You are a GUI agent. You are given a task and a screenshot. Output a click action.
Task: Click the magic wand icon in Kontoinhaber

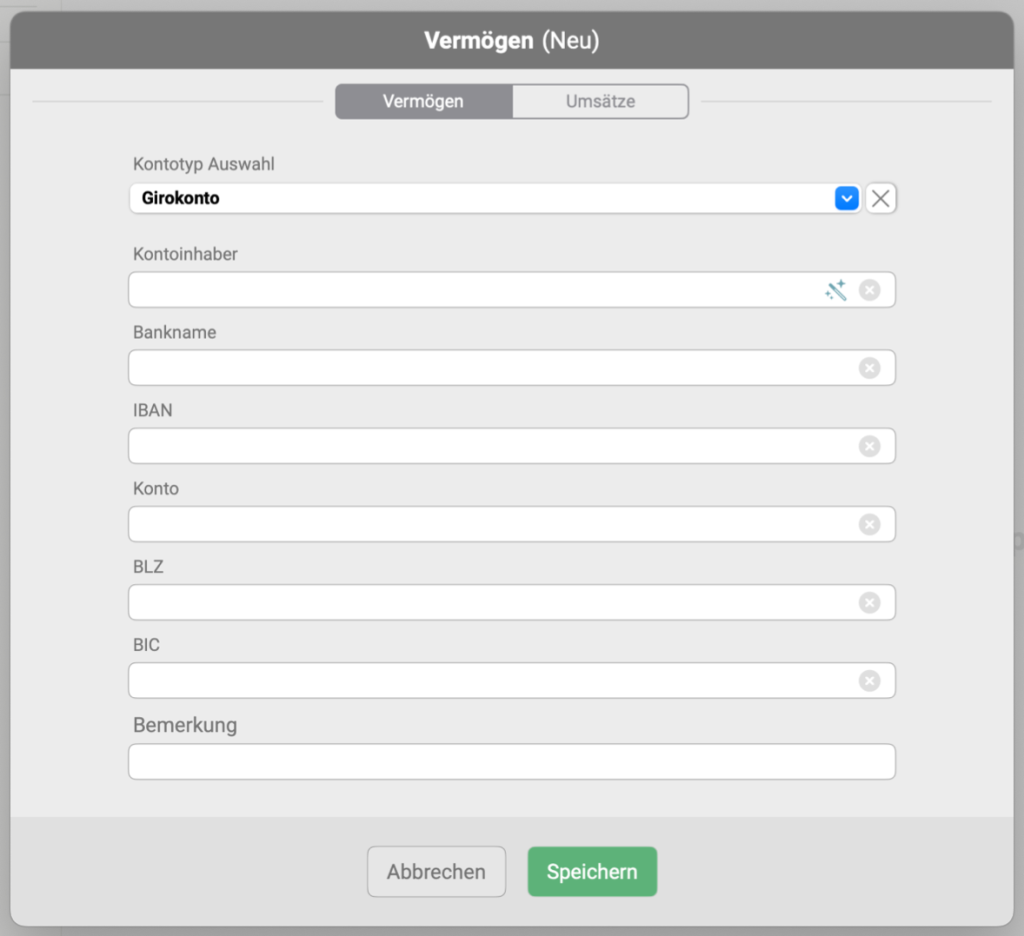[x=835, y=290]
